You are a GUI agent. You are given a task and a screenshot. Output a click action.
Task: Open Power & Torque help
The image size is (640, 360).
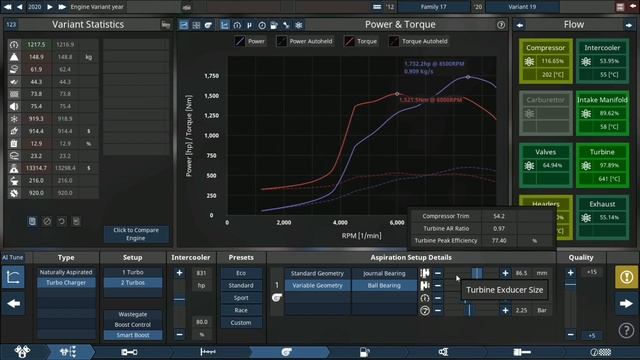501,25
